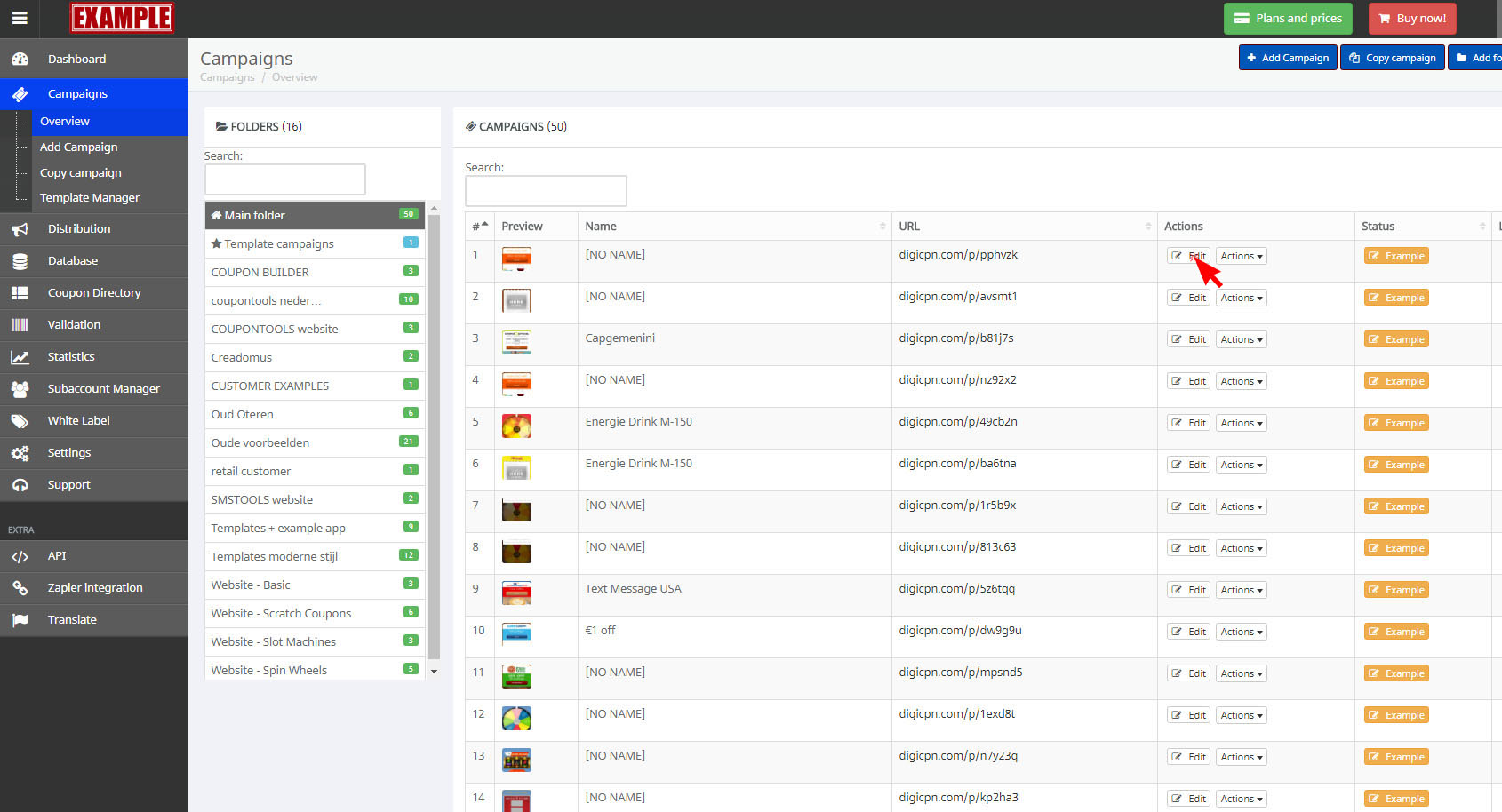Open the API code section
Viewport: 1502px width, 812px height.
click(x=56, y=555)
